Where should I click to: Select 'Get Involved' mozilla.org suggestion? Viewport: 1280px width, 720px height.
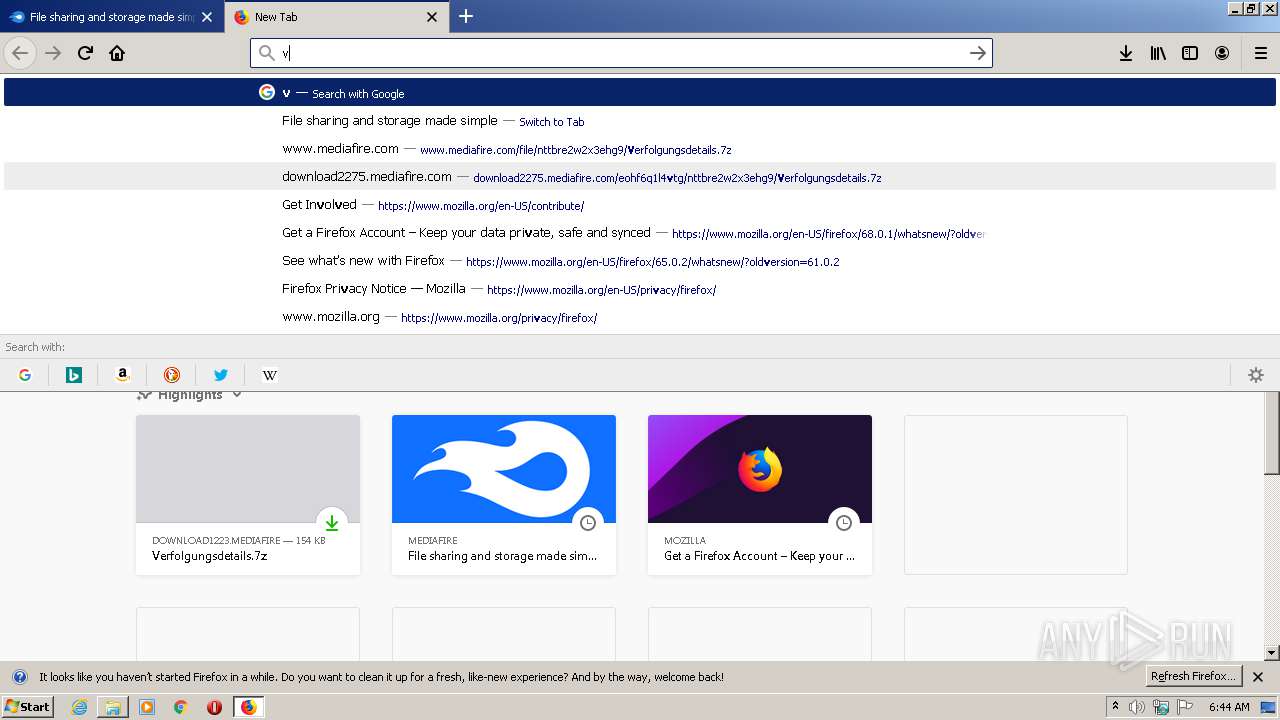click(640, 205)
